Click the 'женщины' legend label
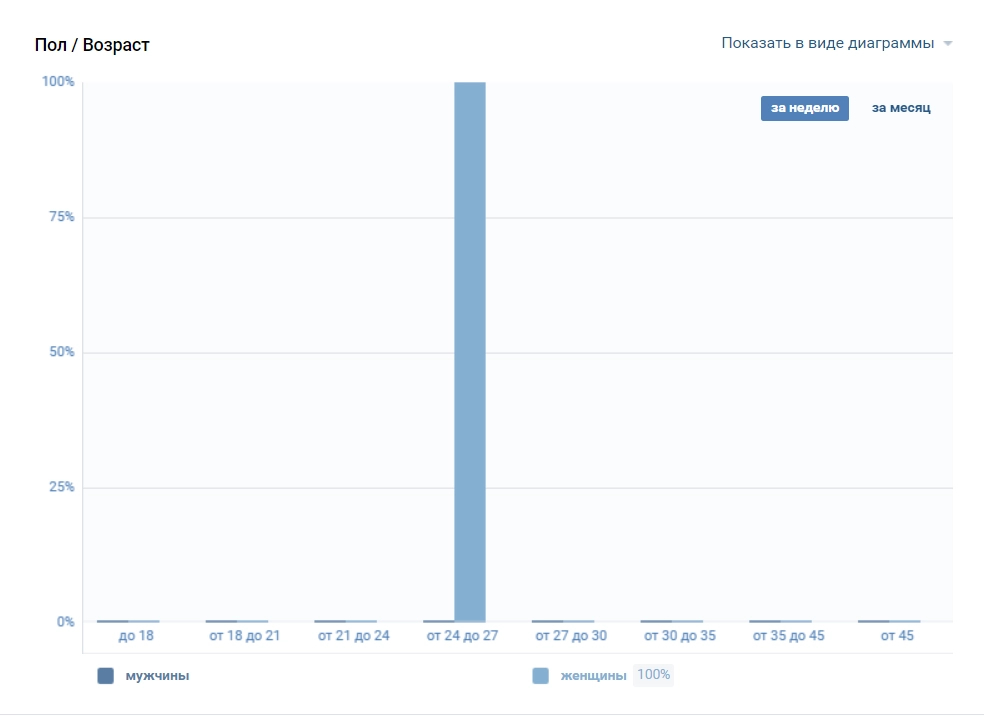 (x=593, y=676)
